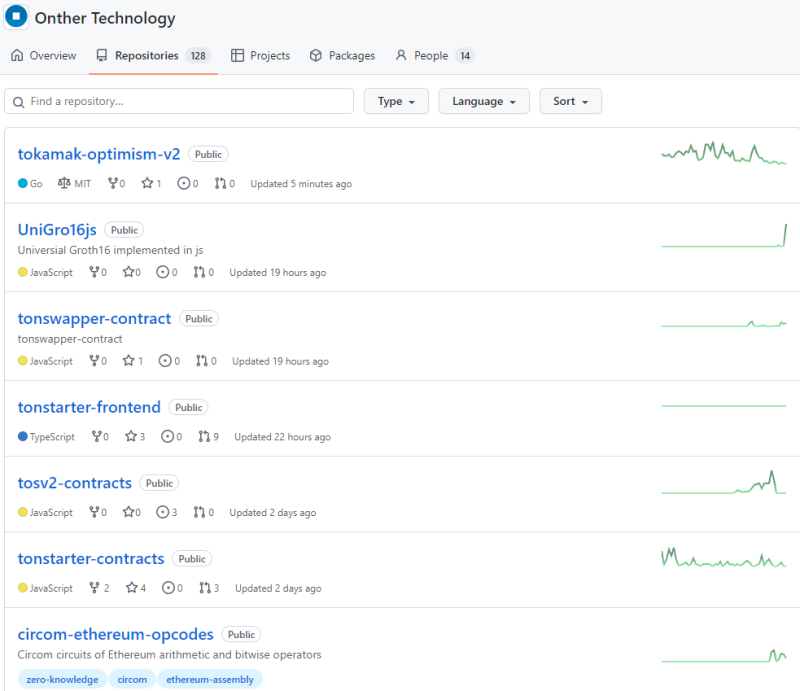Click the star icon for tonswapper-contract
Screen dimensions: 800x691
[x=129, y=361]
